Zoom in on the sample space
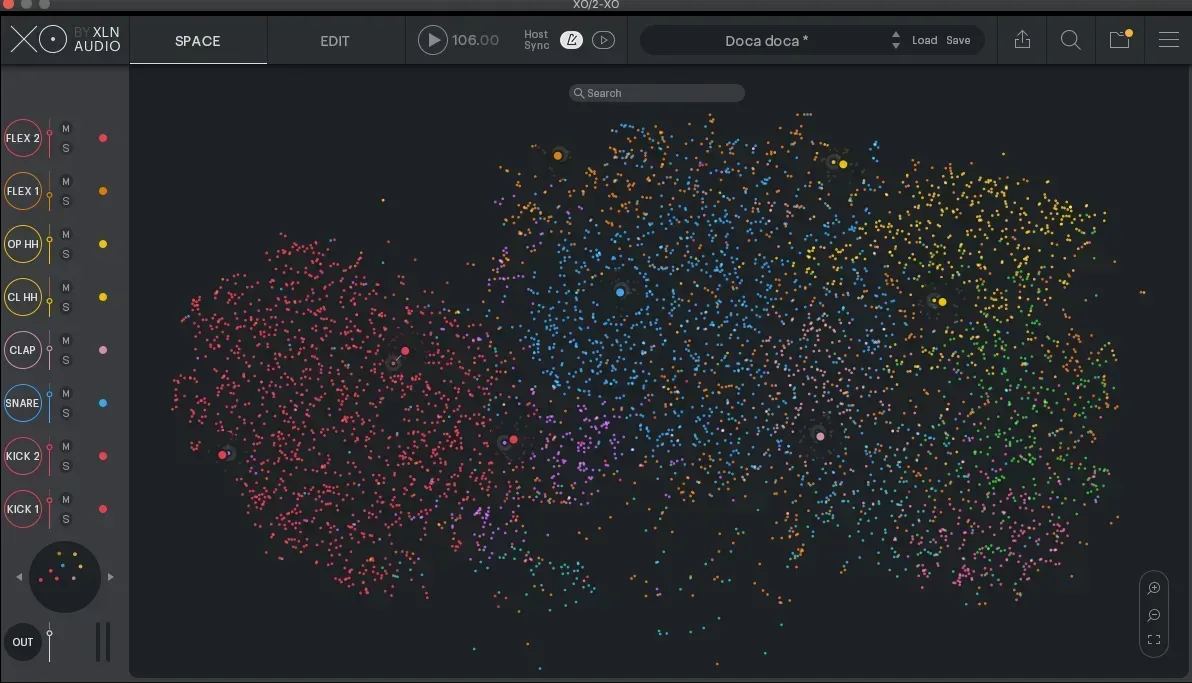Image resolution: width=1192 pixels, height=683 pixels. [1154, 588]
